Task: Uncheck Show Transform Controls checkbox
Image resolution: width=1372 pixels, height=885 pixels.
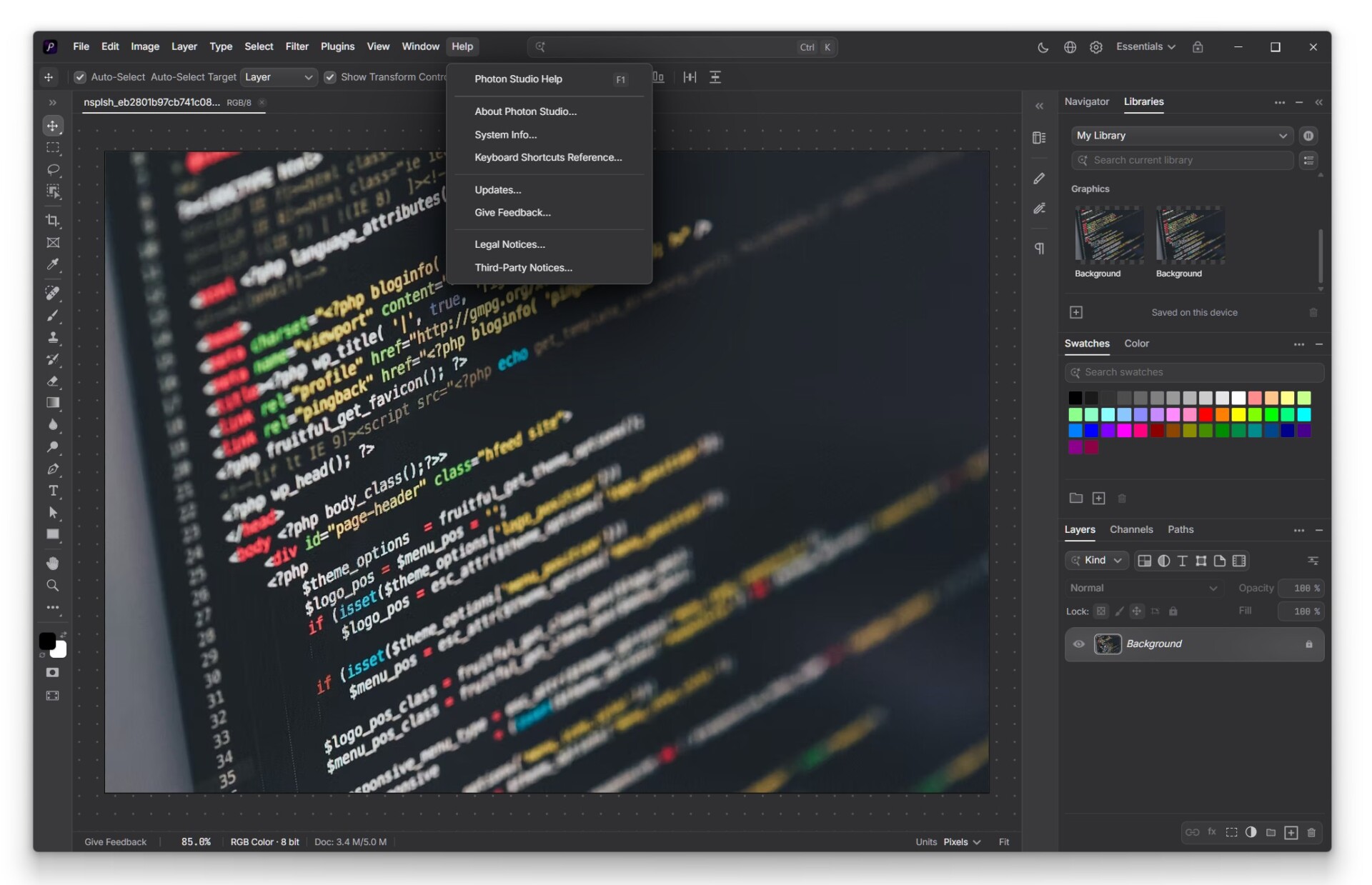Action: coord(330,77)
